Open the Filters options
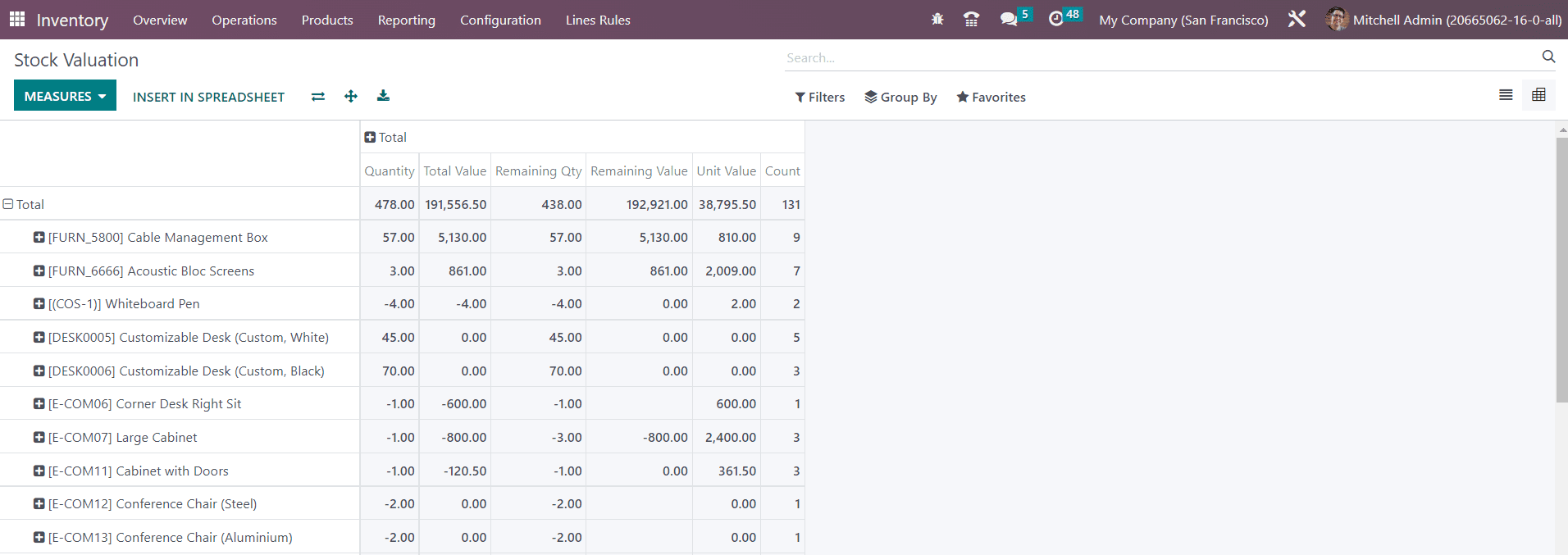The width and height of the screenshot is (1568, 555). [819, 97]
